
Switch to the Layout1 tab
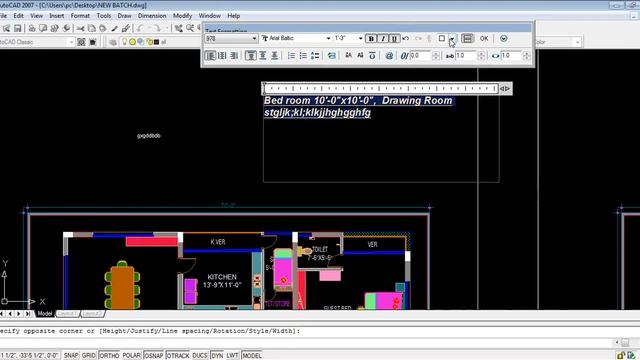click(x=67, y=313)
